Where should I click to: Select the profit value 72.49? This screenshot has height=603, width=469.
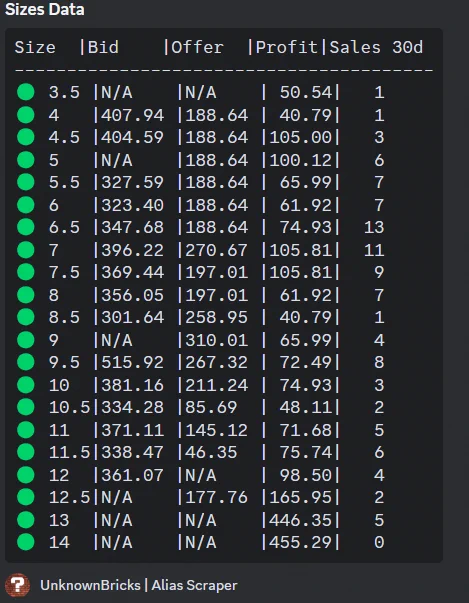tap(306, 363)
